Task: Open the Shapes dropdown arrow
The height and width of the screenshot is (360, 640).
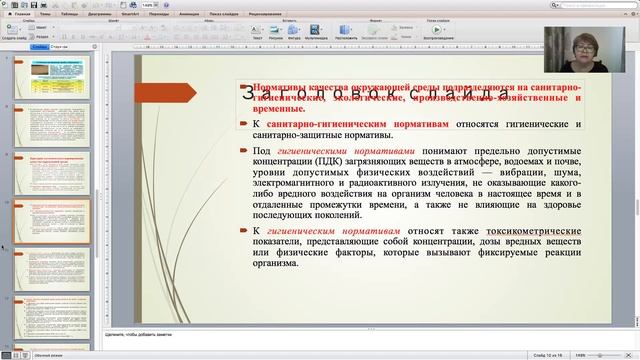Action: pyautogui.click(x=299, y=29)
